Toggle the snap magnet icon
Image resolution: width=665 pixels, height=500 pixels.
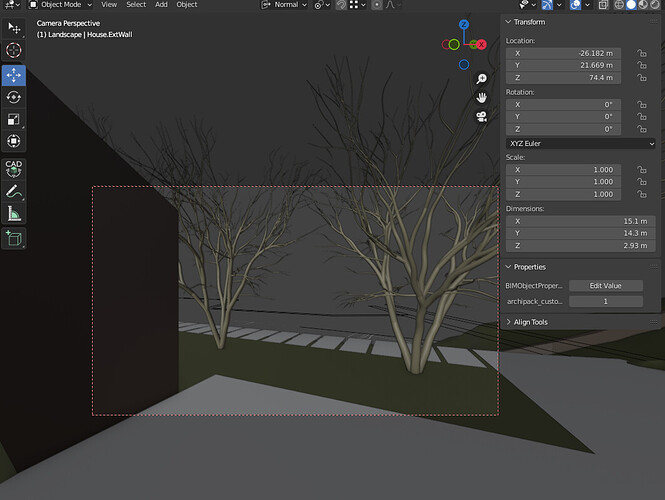coord(341,5)
